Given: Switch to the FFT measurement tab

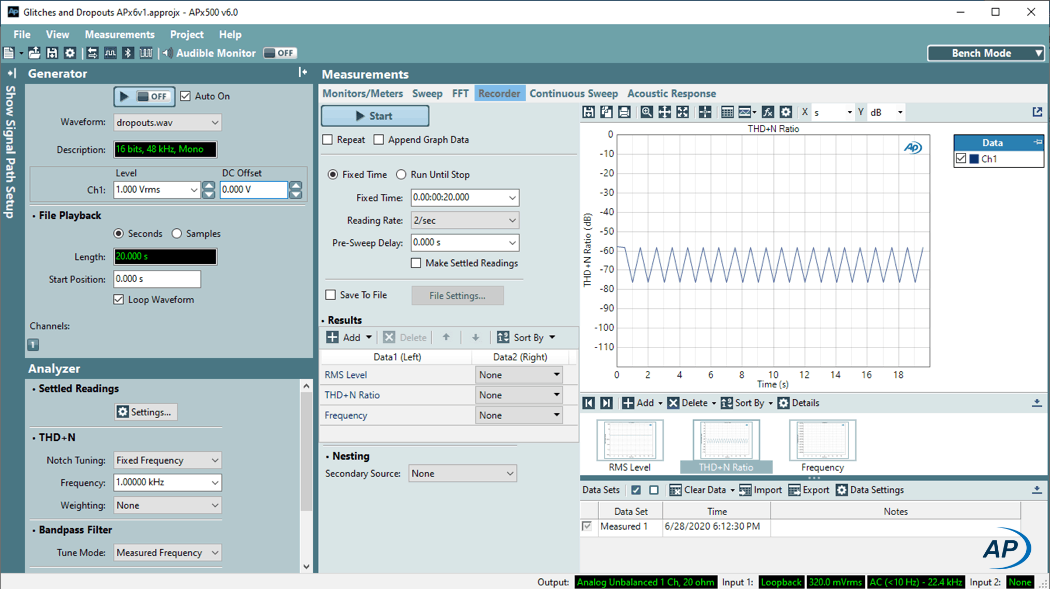Looking at the screenshot, I should point(460,93).
